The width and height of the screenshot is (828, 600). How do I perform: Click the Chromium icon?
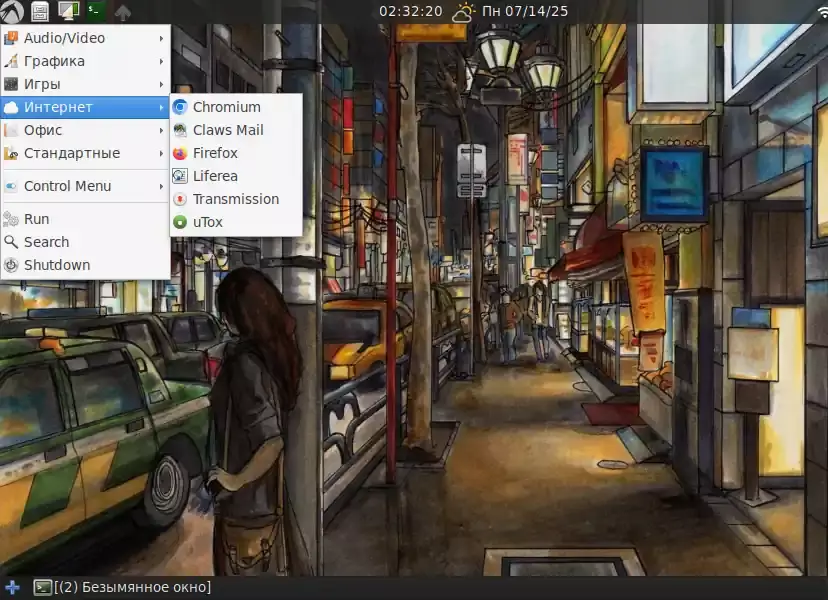point(180,107)
